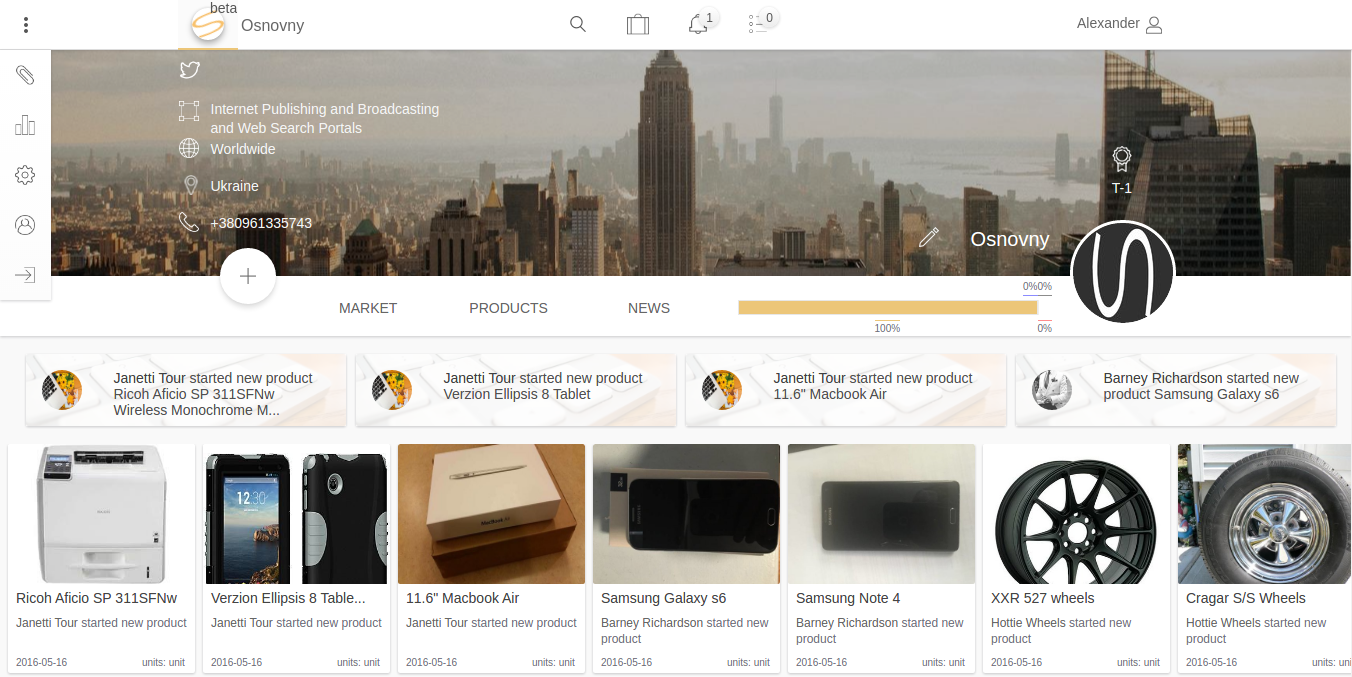Click the Ukraine location text
Screen dimensions: 1352x677
pyautogui.click(x=234, y=186)
